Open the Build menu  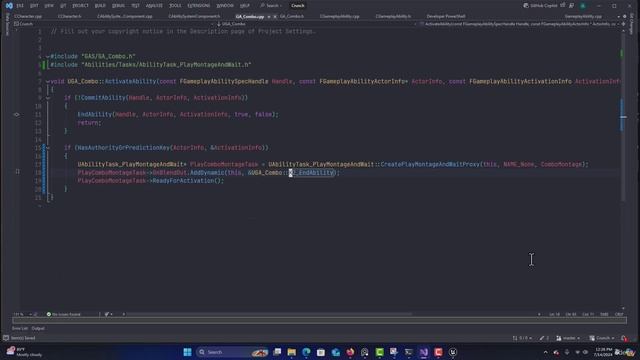coord(100,6)
